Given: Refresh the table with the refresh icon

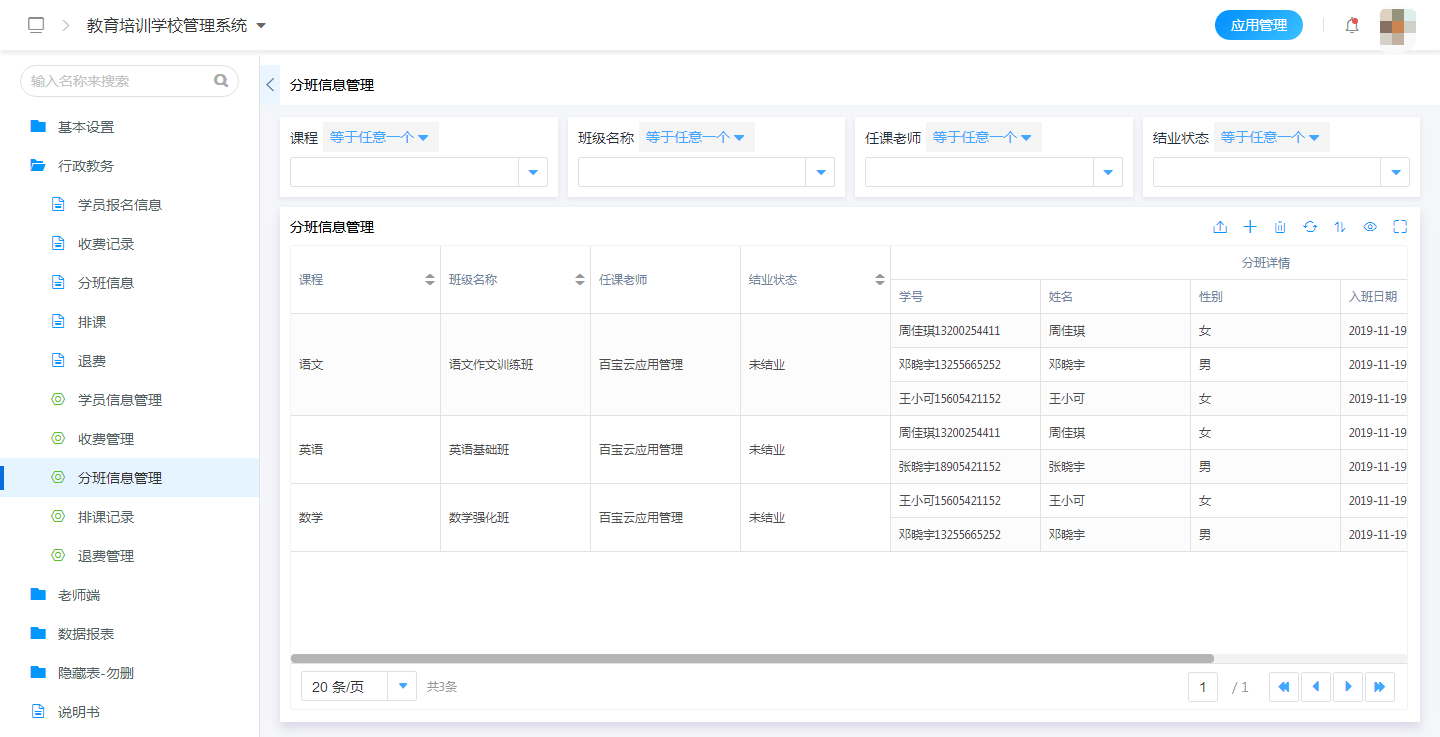Looking at the screenshot, I should click(1310, 227).
